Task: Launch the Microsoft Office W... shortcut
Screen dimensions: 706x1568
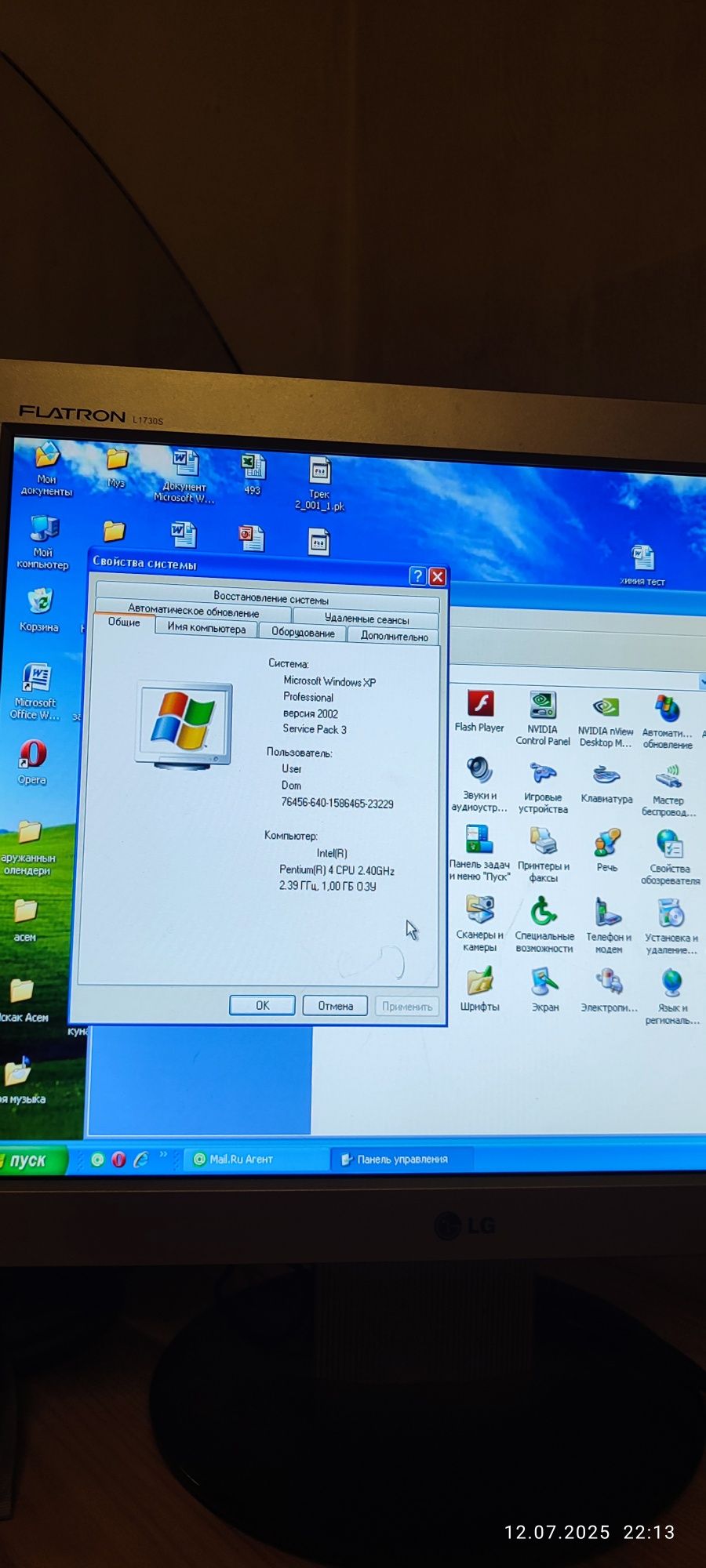Action: click(x=35, y=691)
